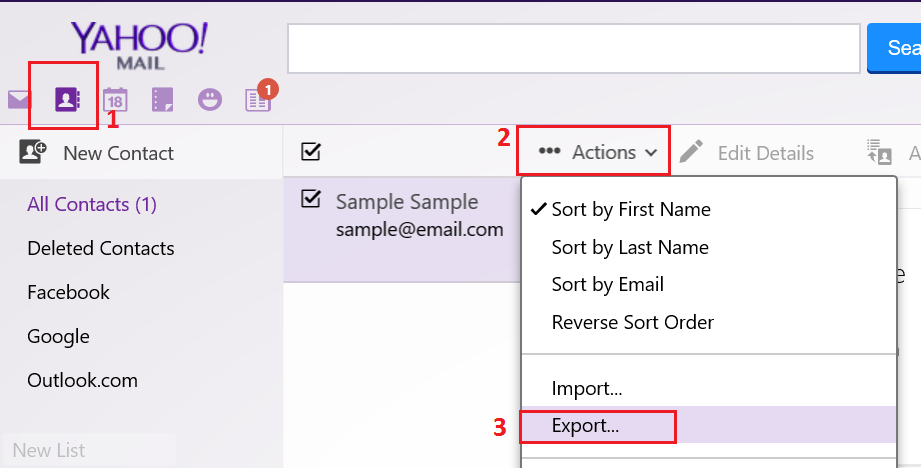Select Export... from the Actions menu
The height and width of the screenshot is (468, 921).
709,425
